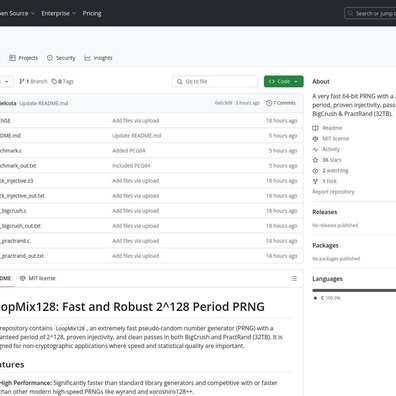
Task: Open the Enterprise dropdown menu
Action: coord(58,13)
